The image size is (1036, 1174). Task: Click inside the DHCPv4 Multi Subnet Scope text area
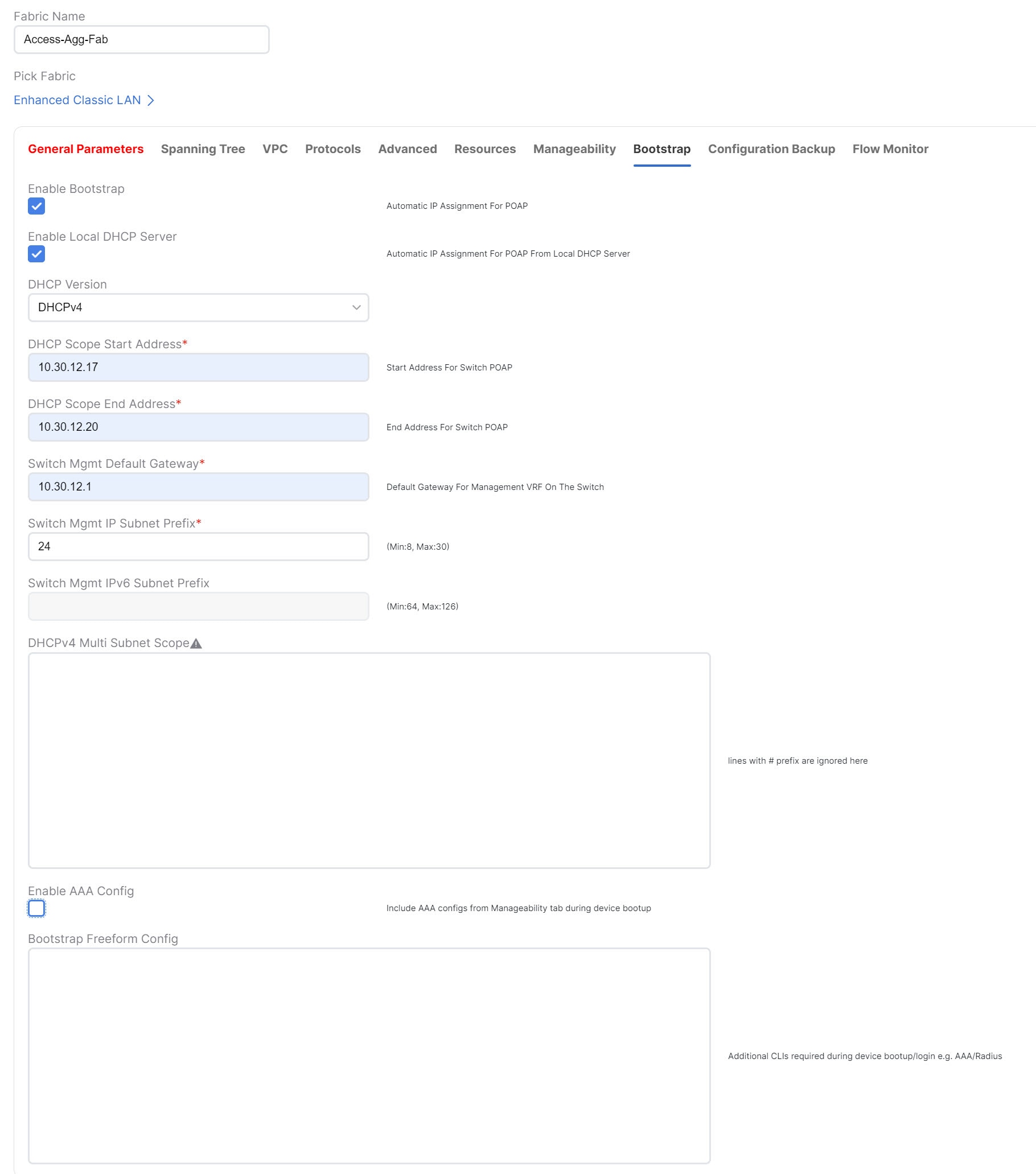pos(369,760)
